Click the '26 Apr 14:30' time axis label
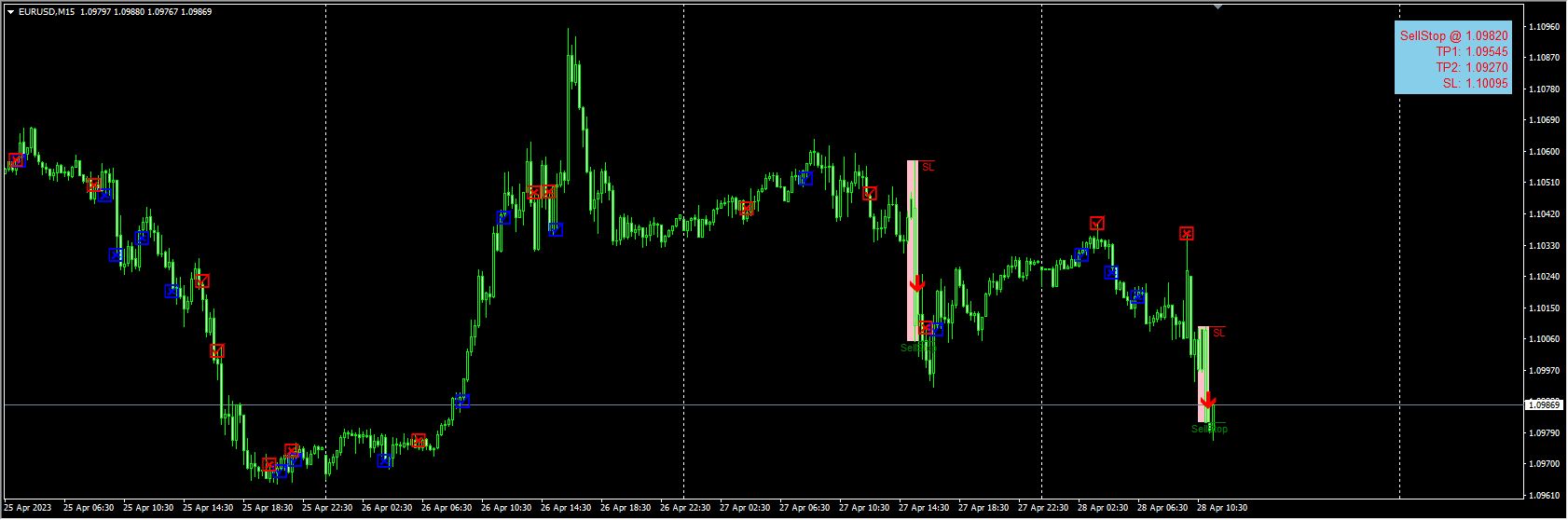 (x=566, y=508)
